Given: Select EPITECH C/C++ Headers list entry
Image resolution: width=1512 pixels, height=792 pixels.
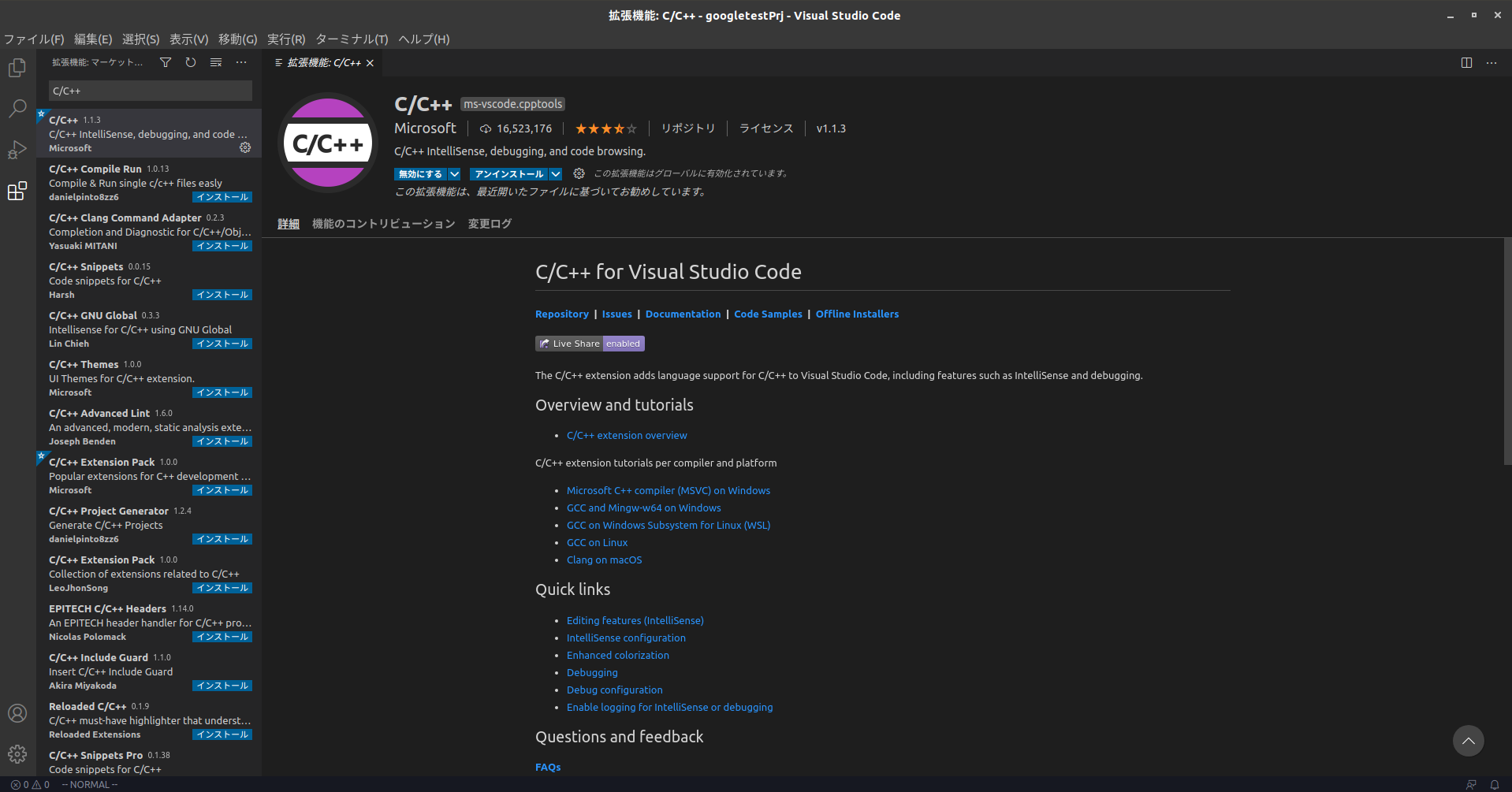Looking at the screenshot, I should (x=149, y=623).
